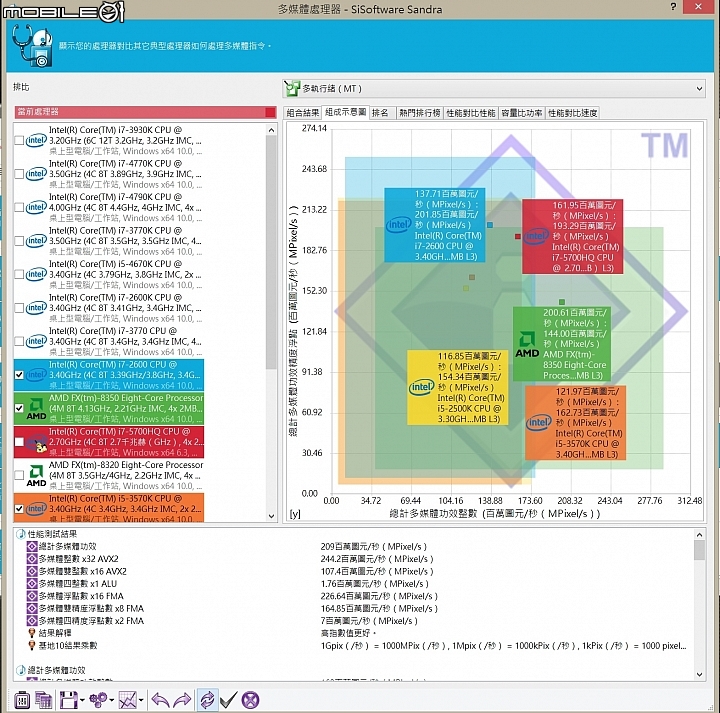Click the forward arrow icon

[x=182, y=700]
